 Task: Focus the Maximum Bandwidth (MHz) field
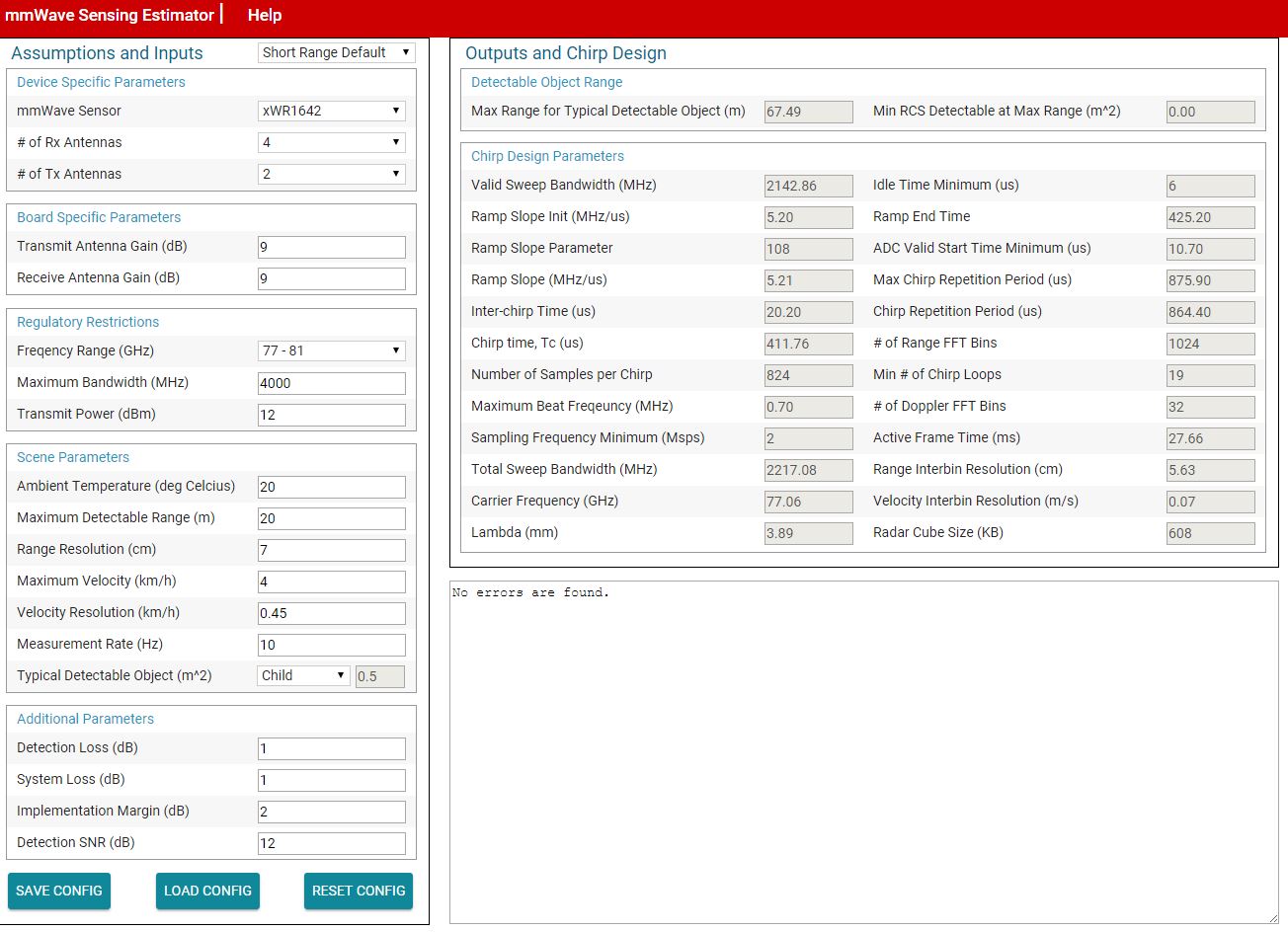click(332, 383)
